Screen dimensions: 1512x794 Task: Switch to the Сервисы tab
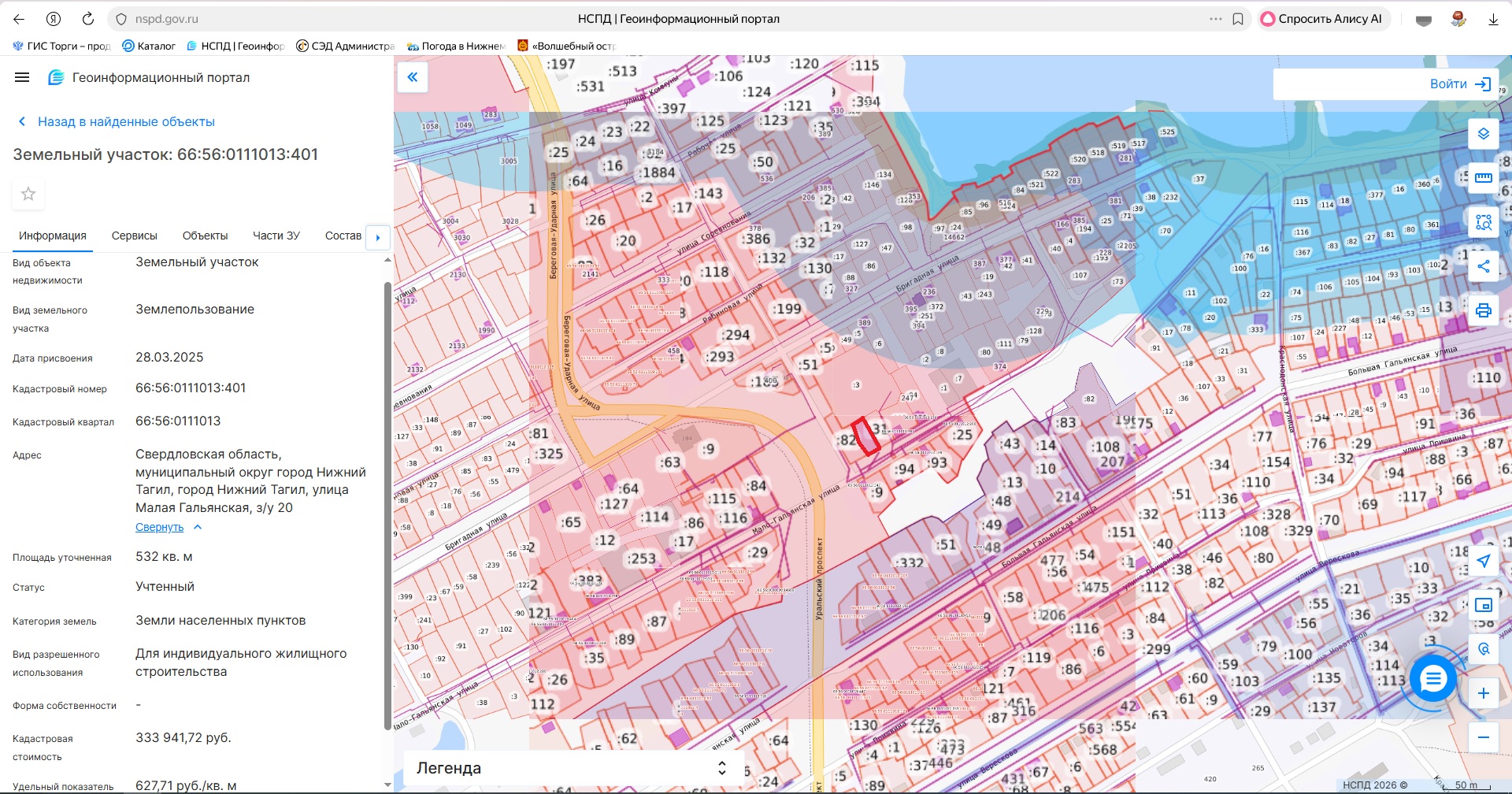[134, 236]
